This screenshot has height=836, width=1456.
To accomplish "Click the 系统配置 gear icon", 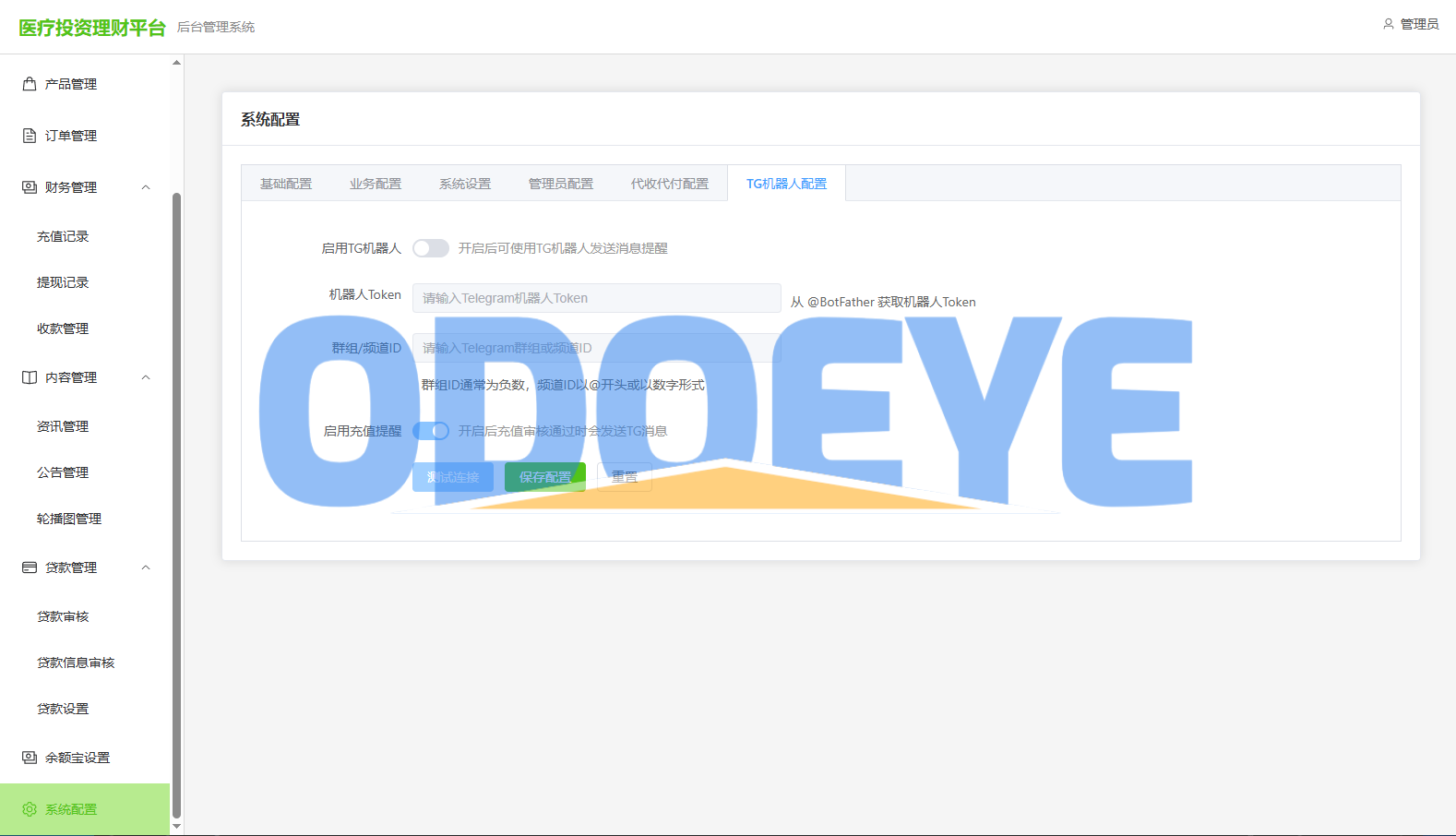I will (x=30, y=809).
